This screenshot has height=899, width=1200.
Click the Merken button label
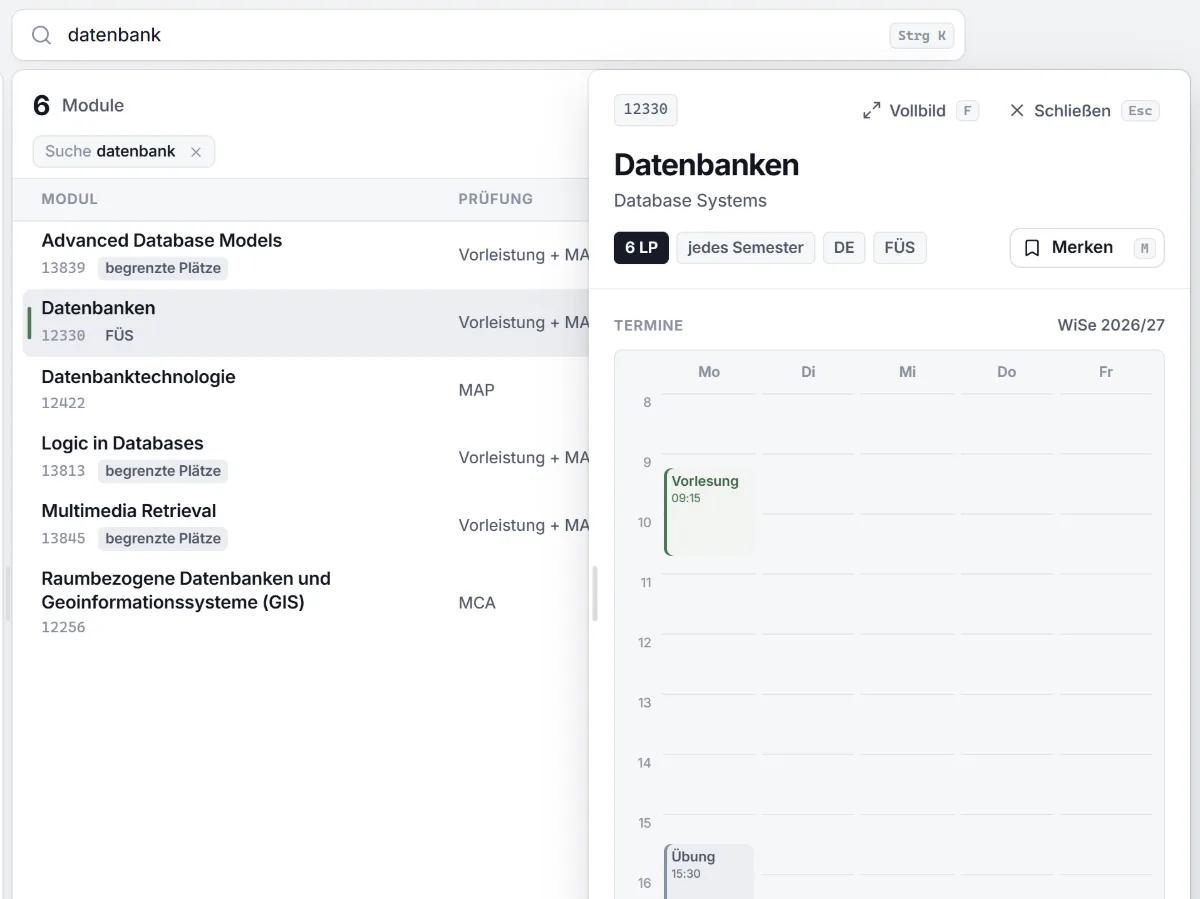pos(1082,247)
